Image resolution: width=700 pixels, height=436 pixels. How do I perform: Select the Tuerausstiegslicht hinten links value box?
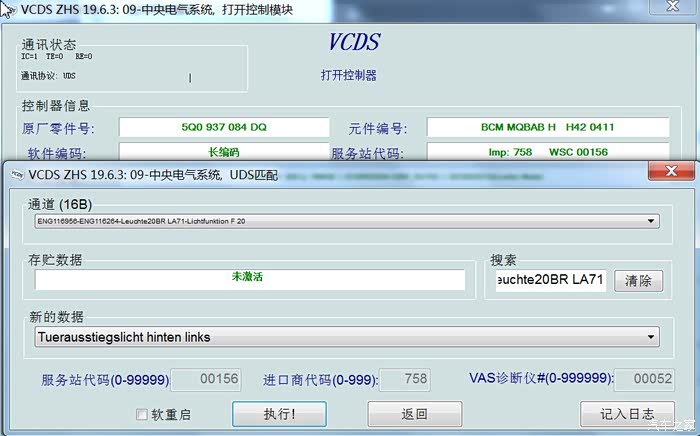coord(347,337)
